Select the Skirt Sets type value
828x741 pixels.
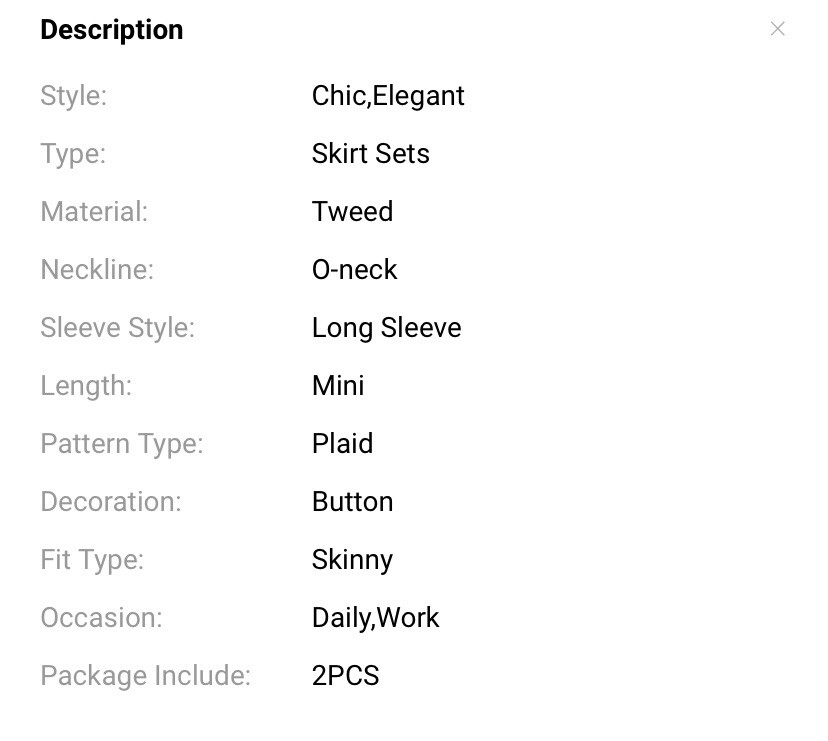tap(371, 154)
